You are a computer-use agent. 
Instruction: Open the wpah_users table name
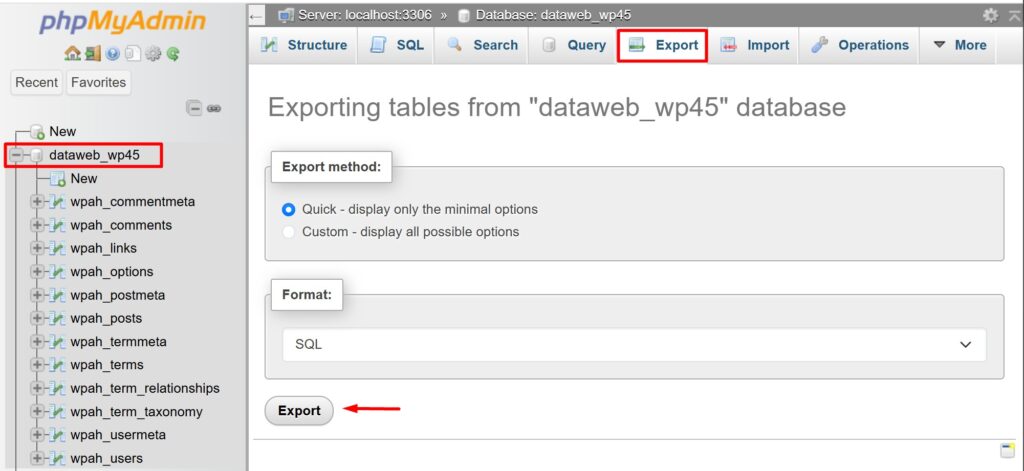(x=106, y=459)
